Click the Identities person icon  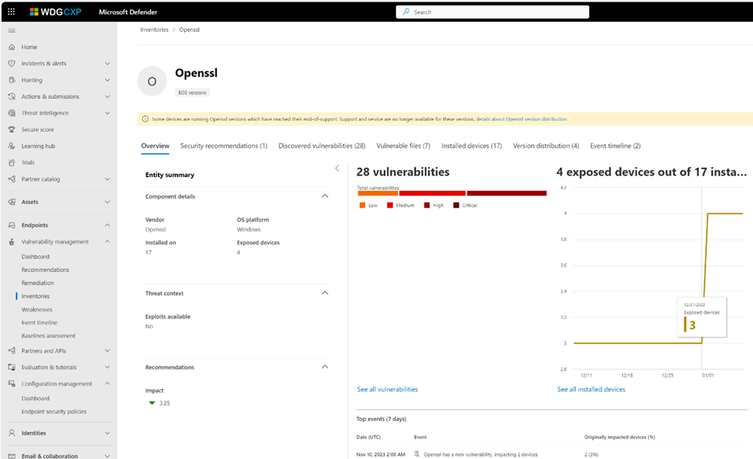point(12,433)
